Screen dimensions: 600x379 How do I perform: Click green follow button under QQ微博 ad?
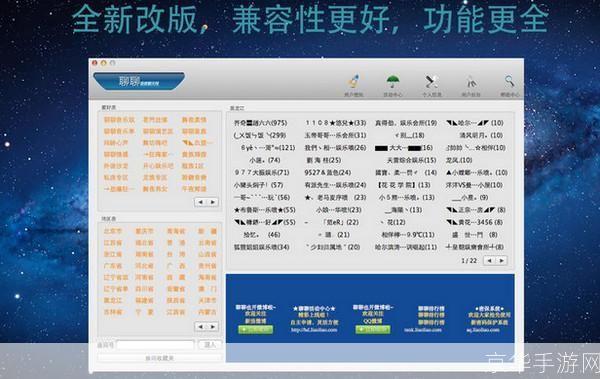coord(373,329)
